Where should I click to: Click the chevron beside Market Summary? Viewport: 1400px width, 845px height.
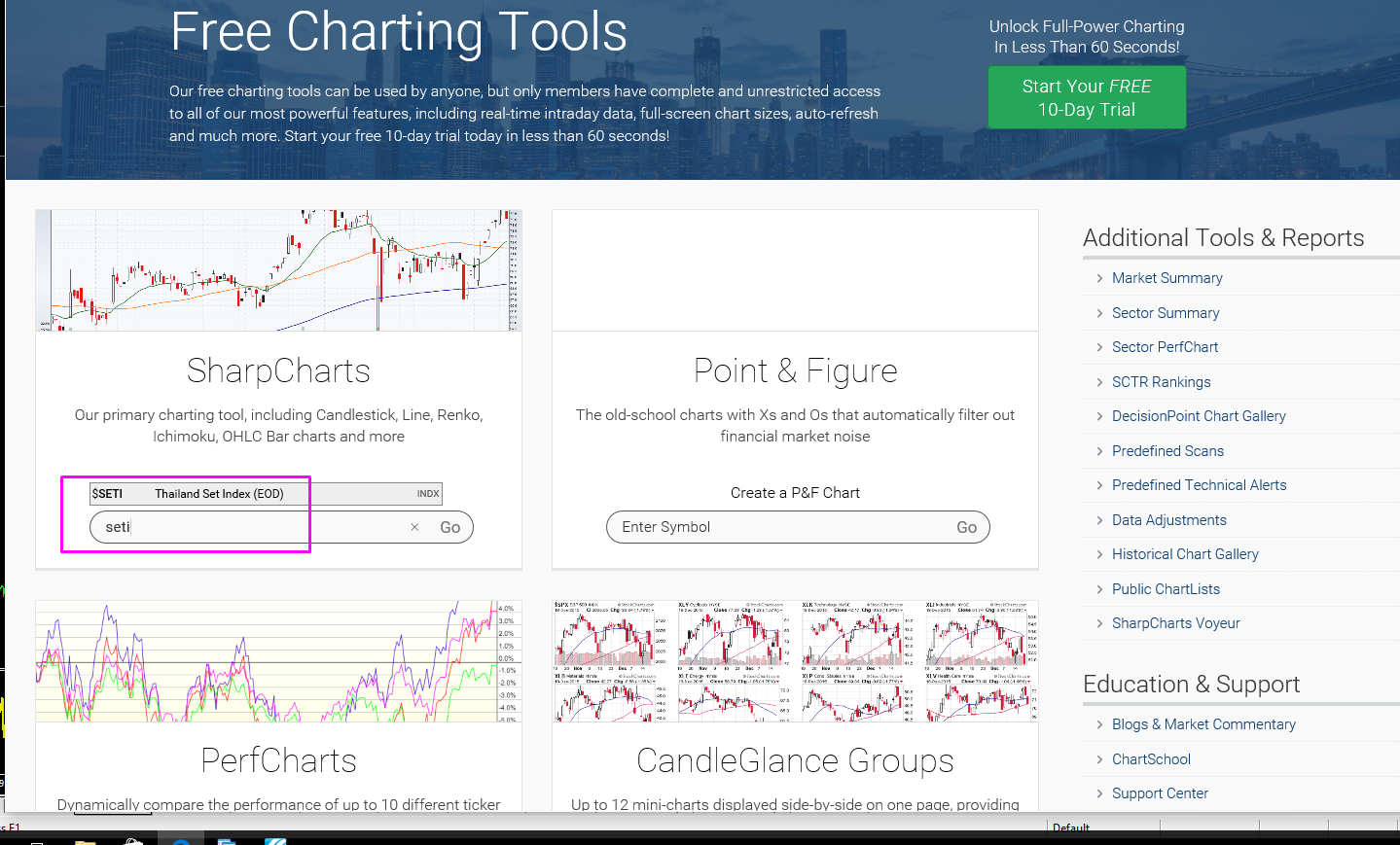tap(1099, 278)
